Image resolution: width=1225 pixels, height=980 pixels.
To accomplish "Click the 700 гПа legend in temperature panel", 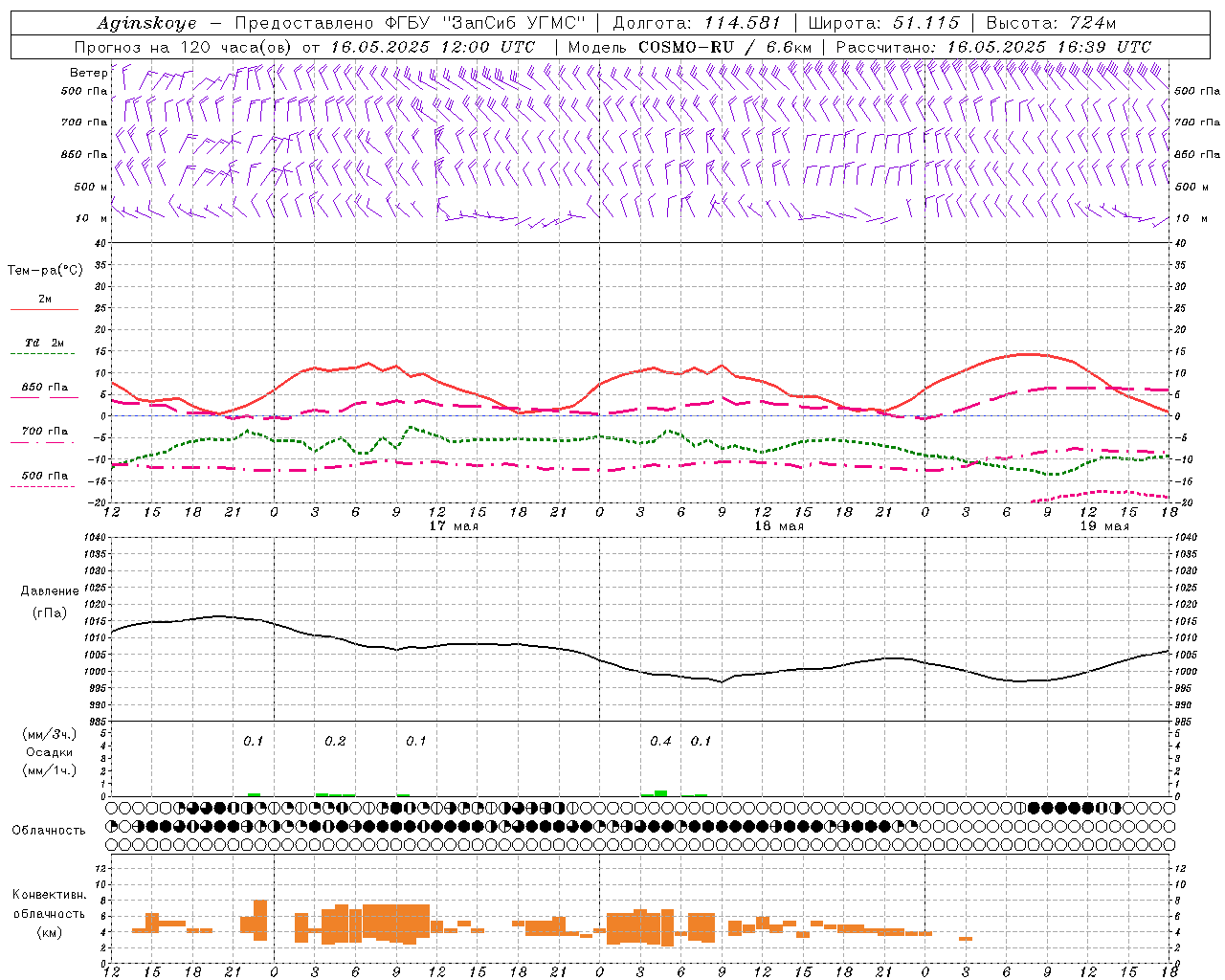I will pos(45,432).
